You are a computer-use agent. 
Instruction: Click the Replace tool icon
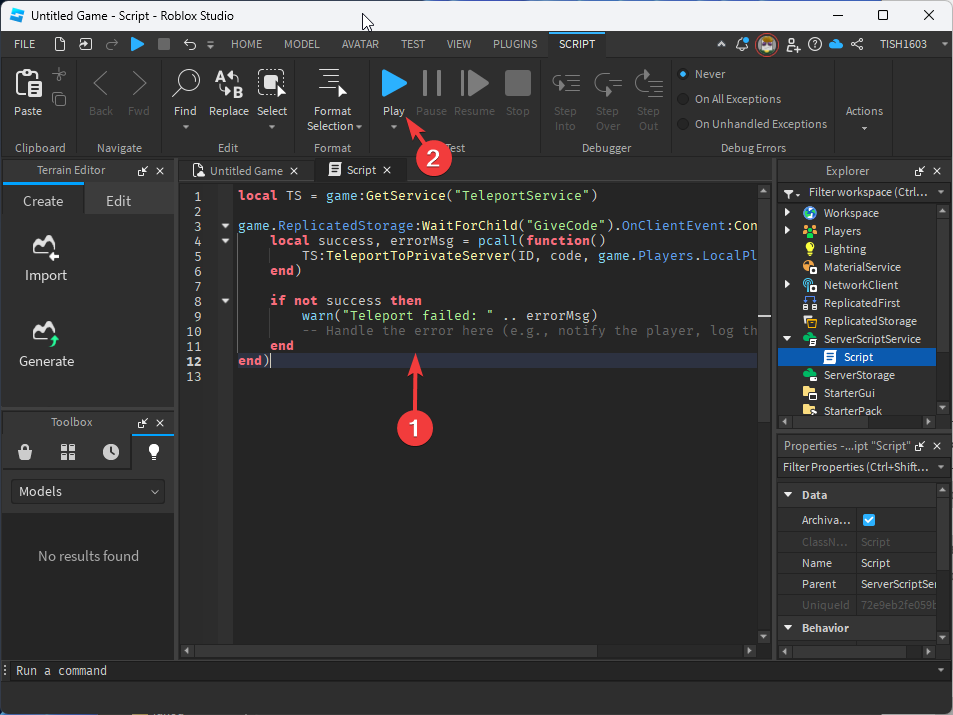pyautogui.click(x=229, y=85)
